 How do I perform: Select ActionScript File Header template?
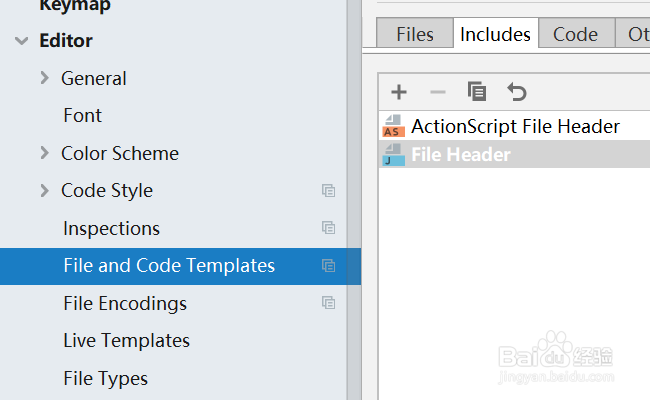[514, 126]
